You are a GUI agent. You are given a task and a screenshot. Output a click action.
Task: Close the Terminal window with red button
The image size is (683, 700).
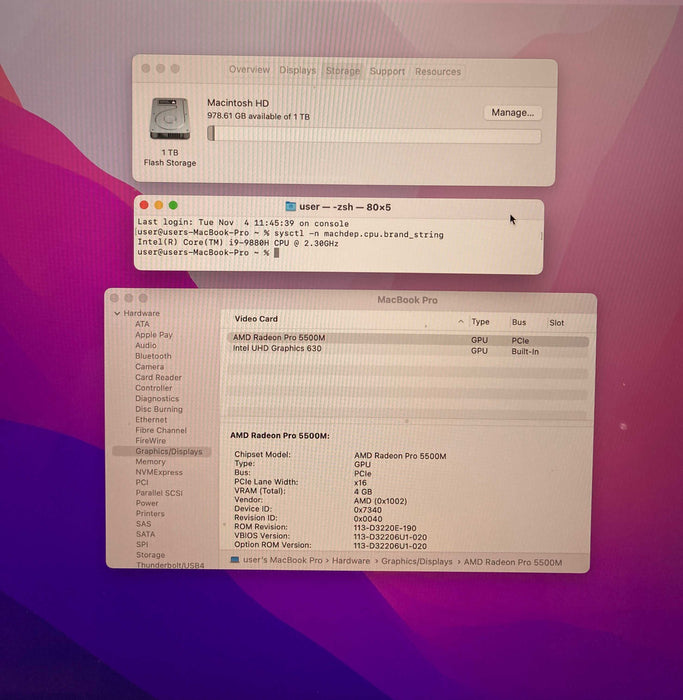tap(143, 205)
